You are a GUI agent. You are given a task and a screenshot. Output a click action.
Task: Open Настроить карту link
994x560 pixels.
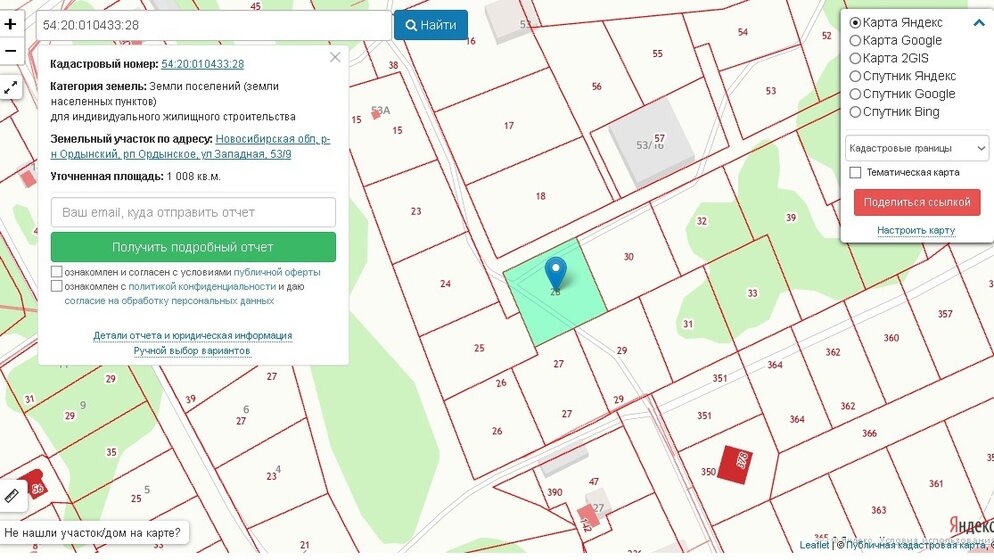pos(916,230)
